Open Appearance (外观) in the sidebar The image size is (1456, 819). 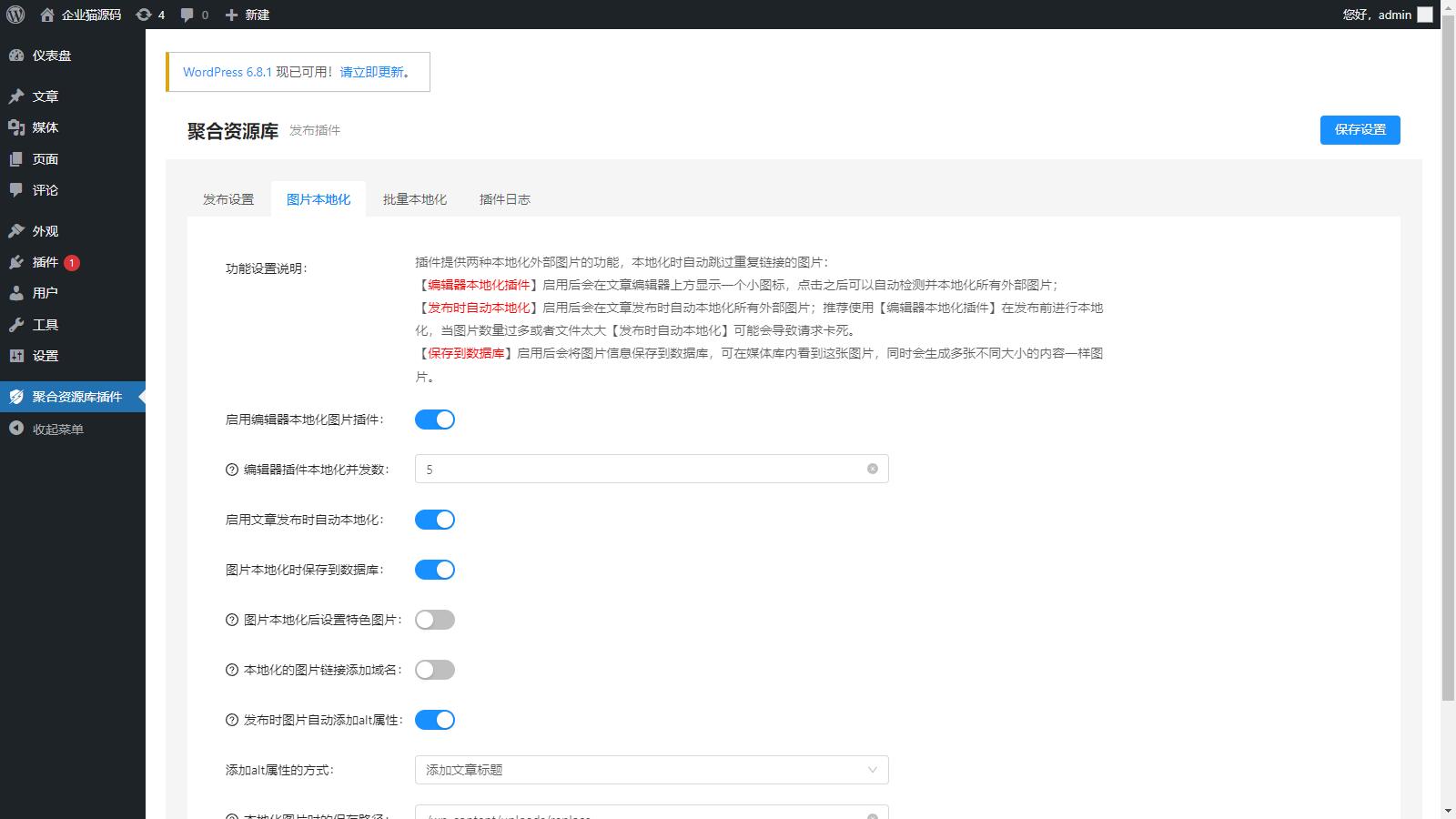pos(45,231)
